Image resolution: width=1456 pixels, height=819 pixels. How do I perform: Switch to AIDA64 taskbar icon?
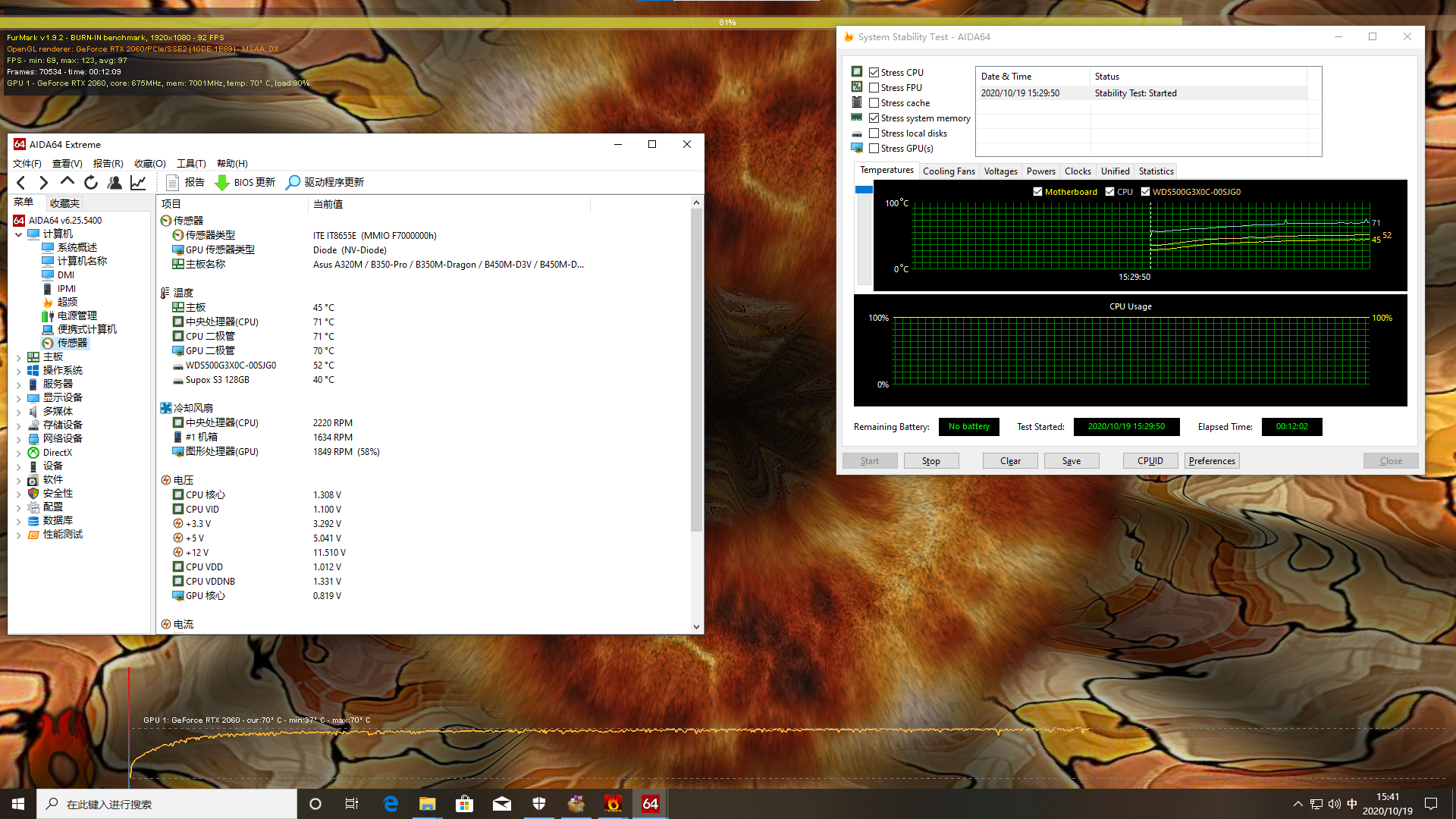click(650, 804)
